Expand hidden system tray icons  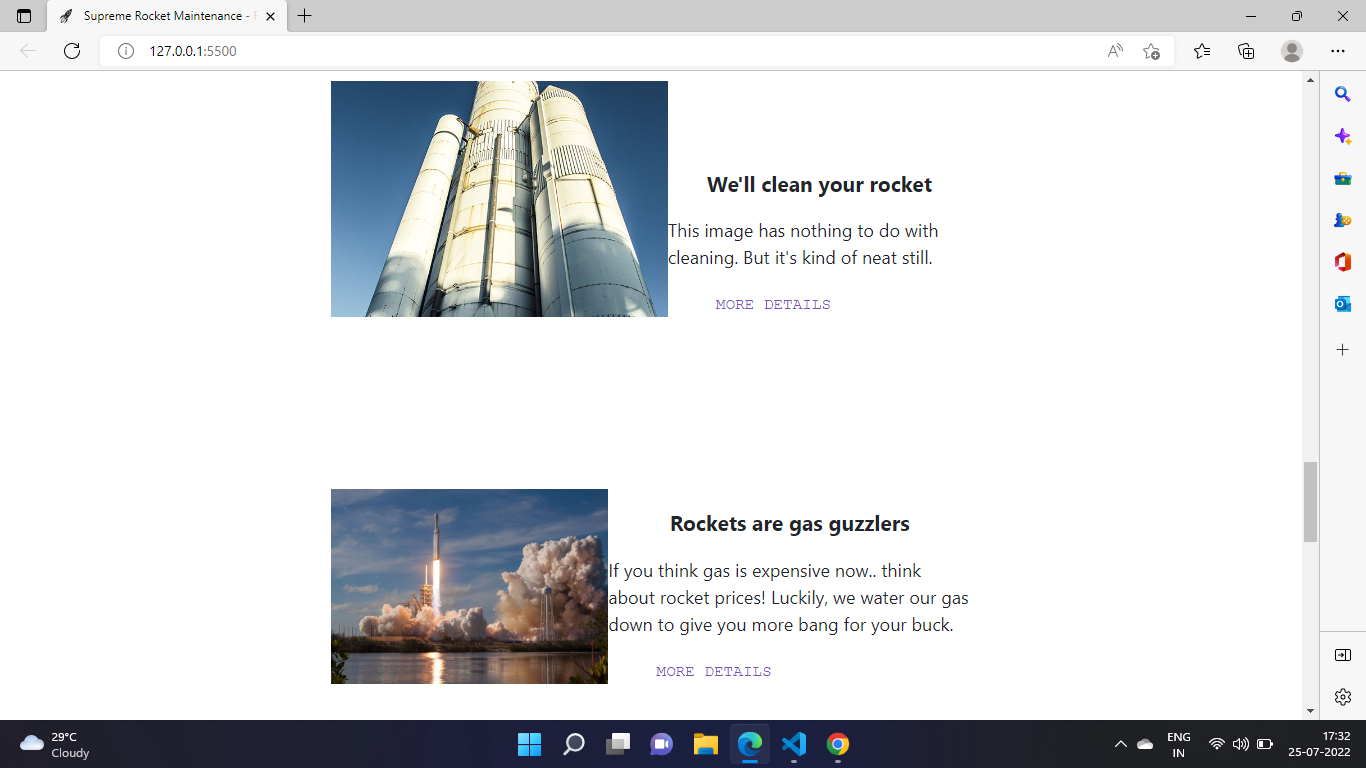click(x=1120, y=744)
